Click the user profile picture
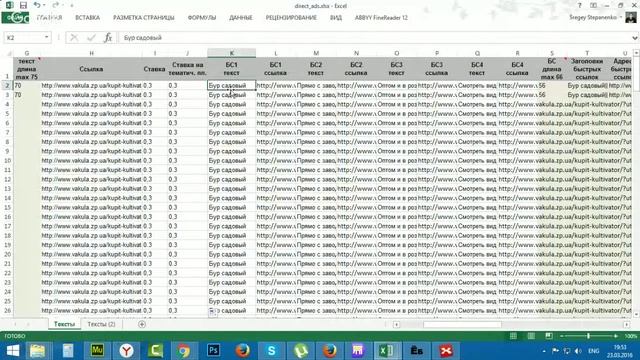 point(631,17)
